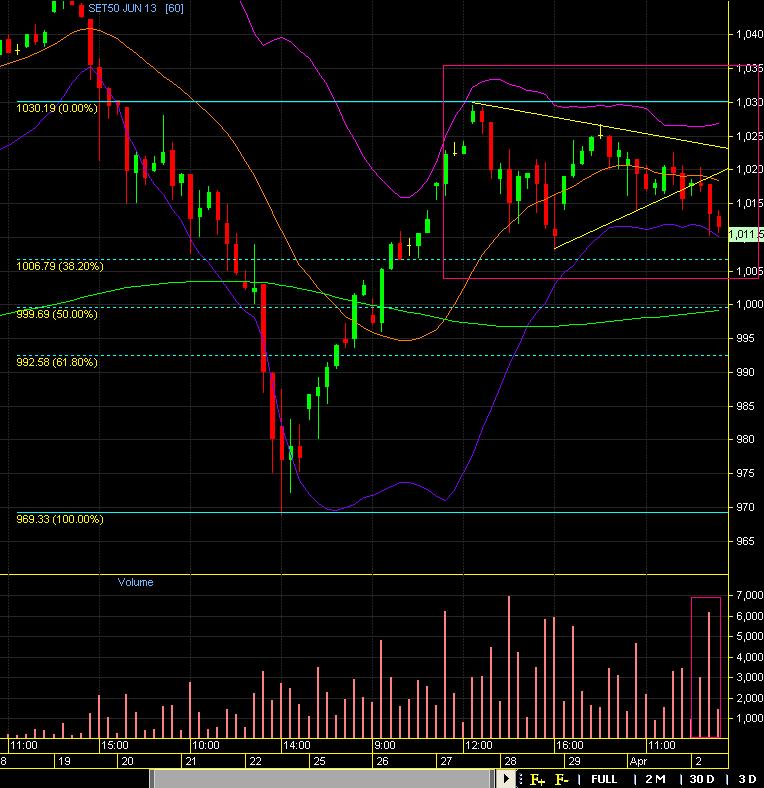Select the 2 M time range
The height and width of the screenshot is (788, 764).
655,779
